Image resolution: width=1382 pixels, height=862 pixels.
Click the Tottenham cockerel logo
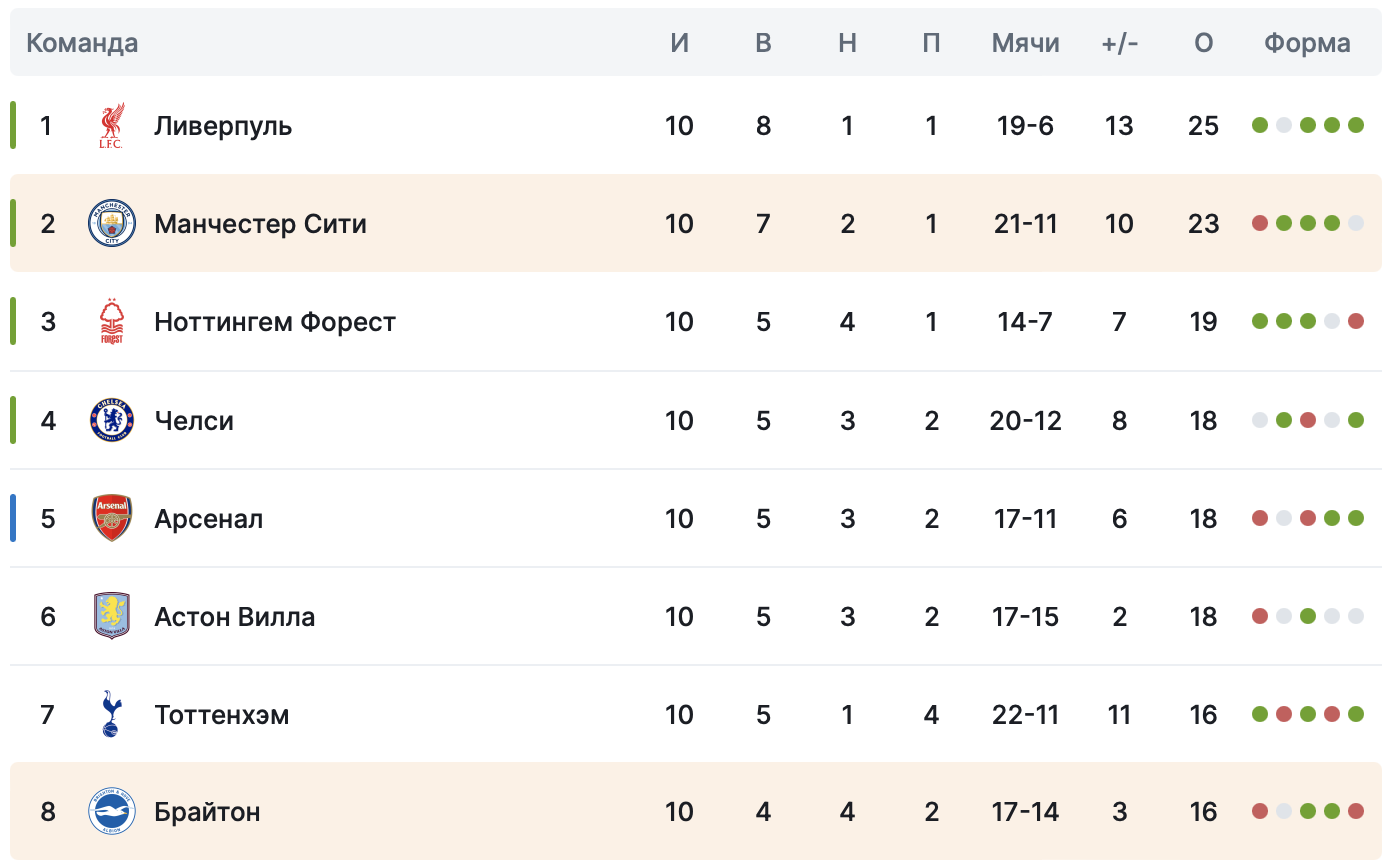[x=112, y=714]
